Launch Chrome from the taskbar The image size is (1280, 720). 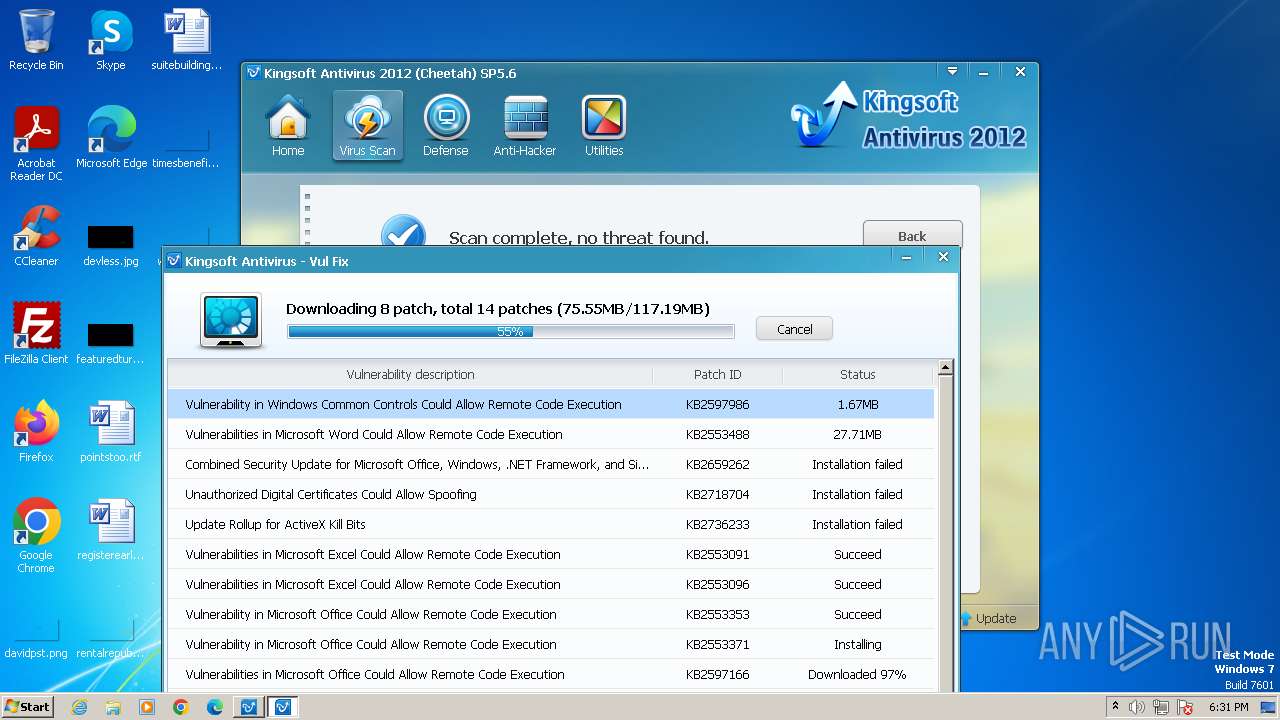coord(181,707)
